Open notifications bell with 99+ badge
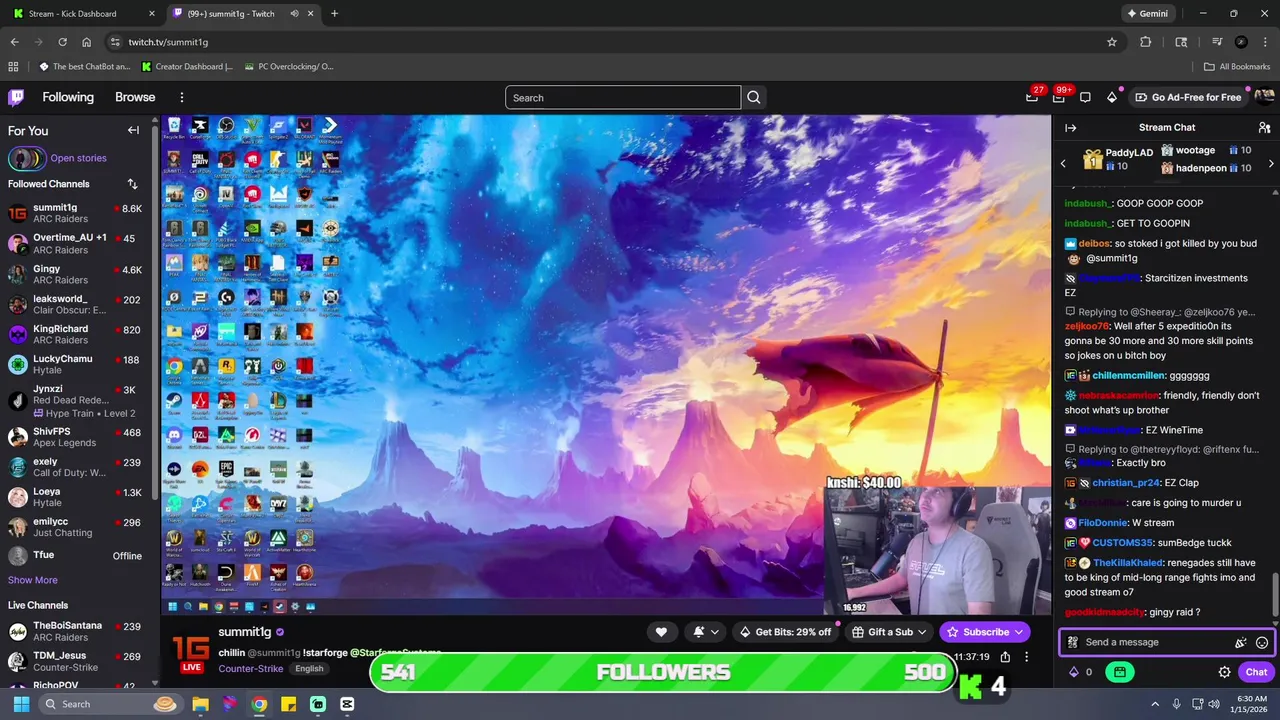Image resolution: width=1280 pixels, height=720 pixels. (x=1058, y=97)
